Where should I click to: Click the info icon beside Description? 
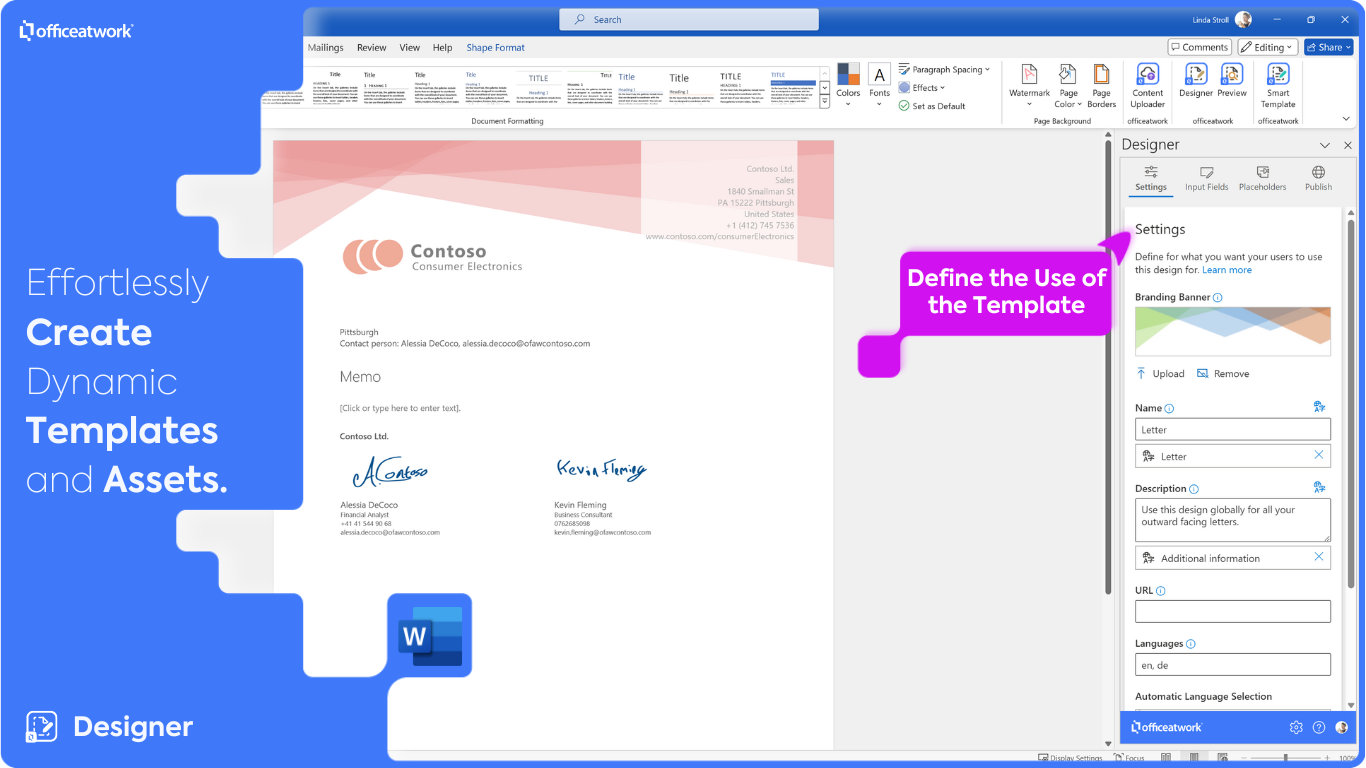tap(1194, 489)
